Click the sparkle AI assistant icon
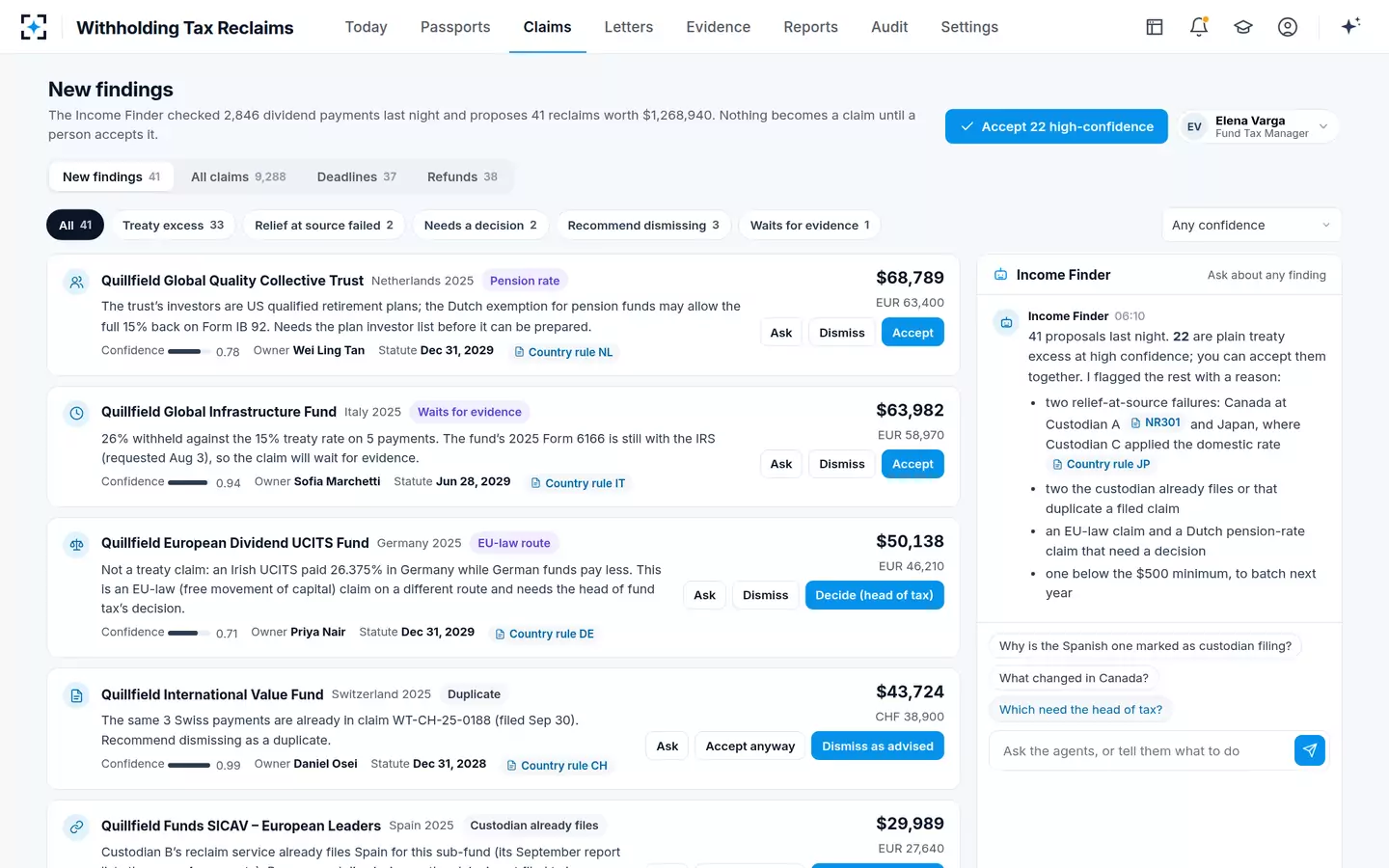Image resolution: width=1389 pixels, height=868 pixels. click(x=1350, y=26)
